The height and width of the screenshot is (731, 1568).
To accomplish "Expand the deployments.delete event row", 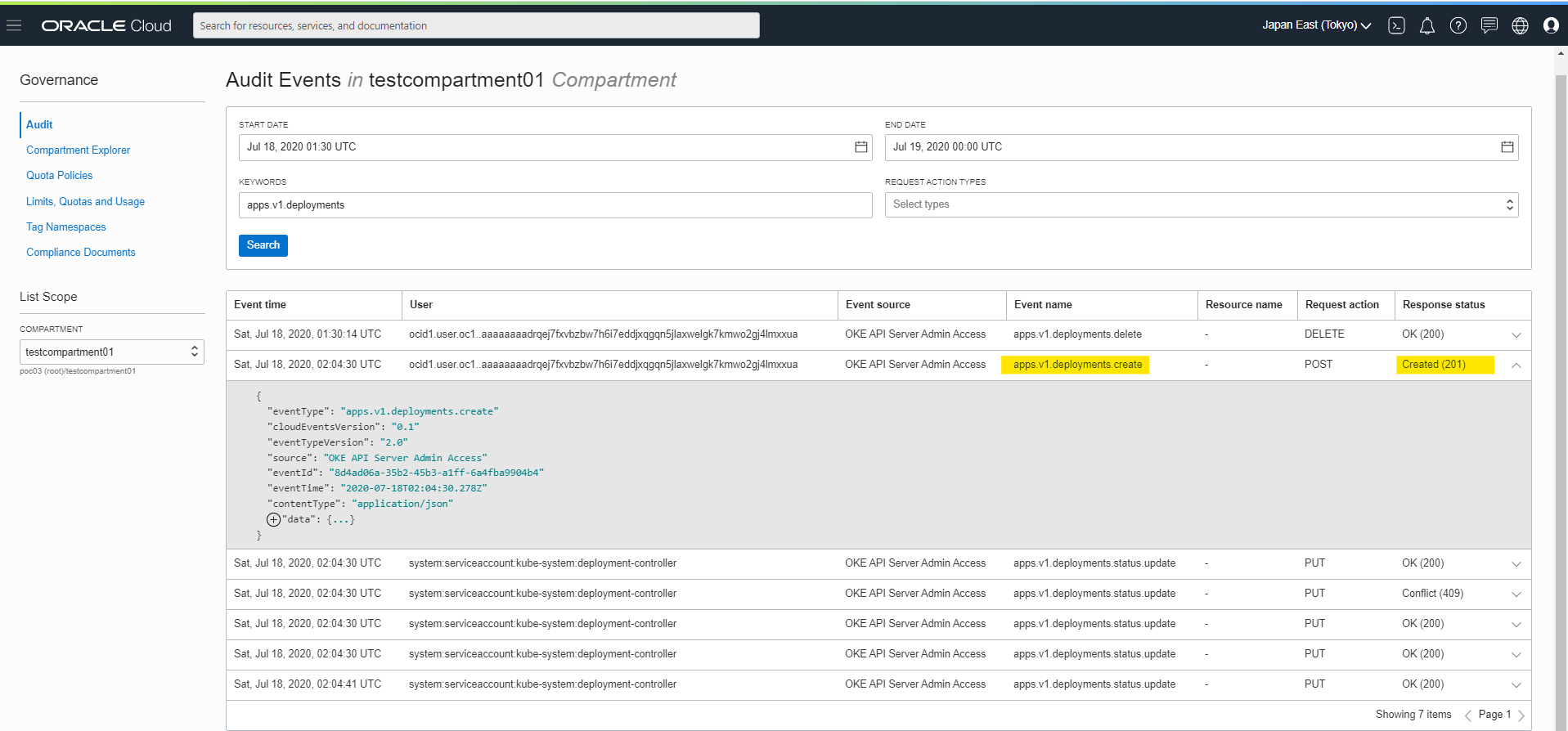I will tap(1516, 335).
